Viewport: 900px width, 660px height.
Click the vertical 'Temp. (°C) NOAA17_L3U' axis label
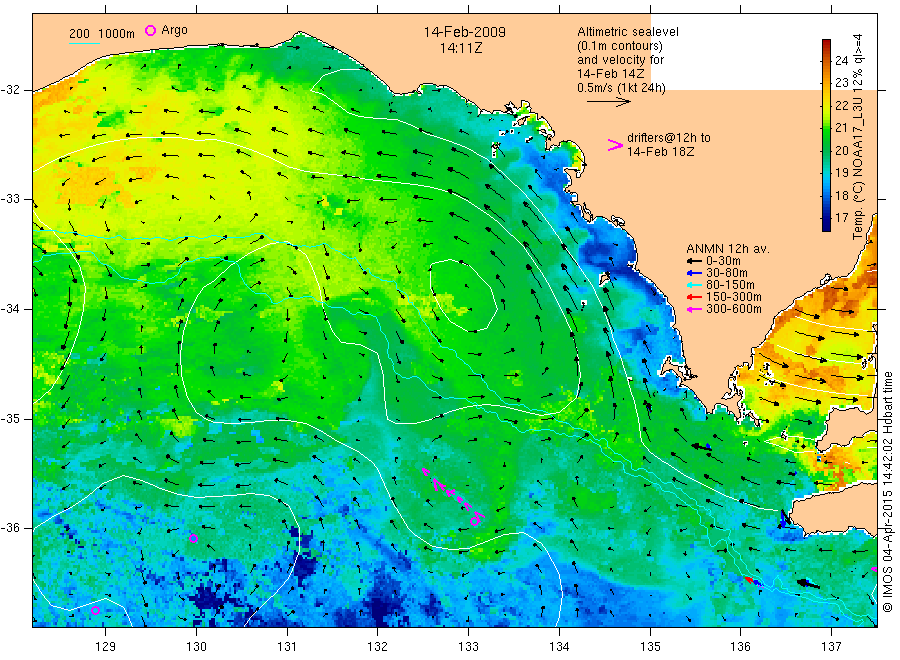858,136
